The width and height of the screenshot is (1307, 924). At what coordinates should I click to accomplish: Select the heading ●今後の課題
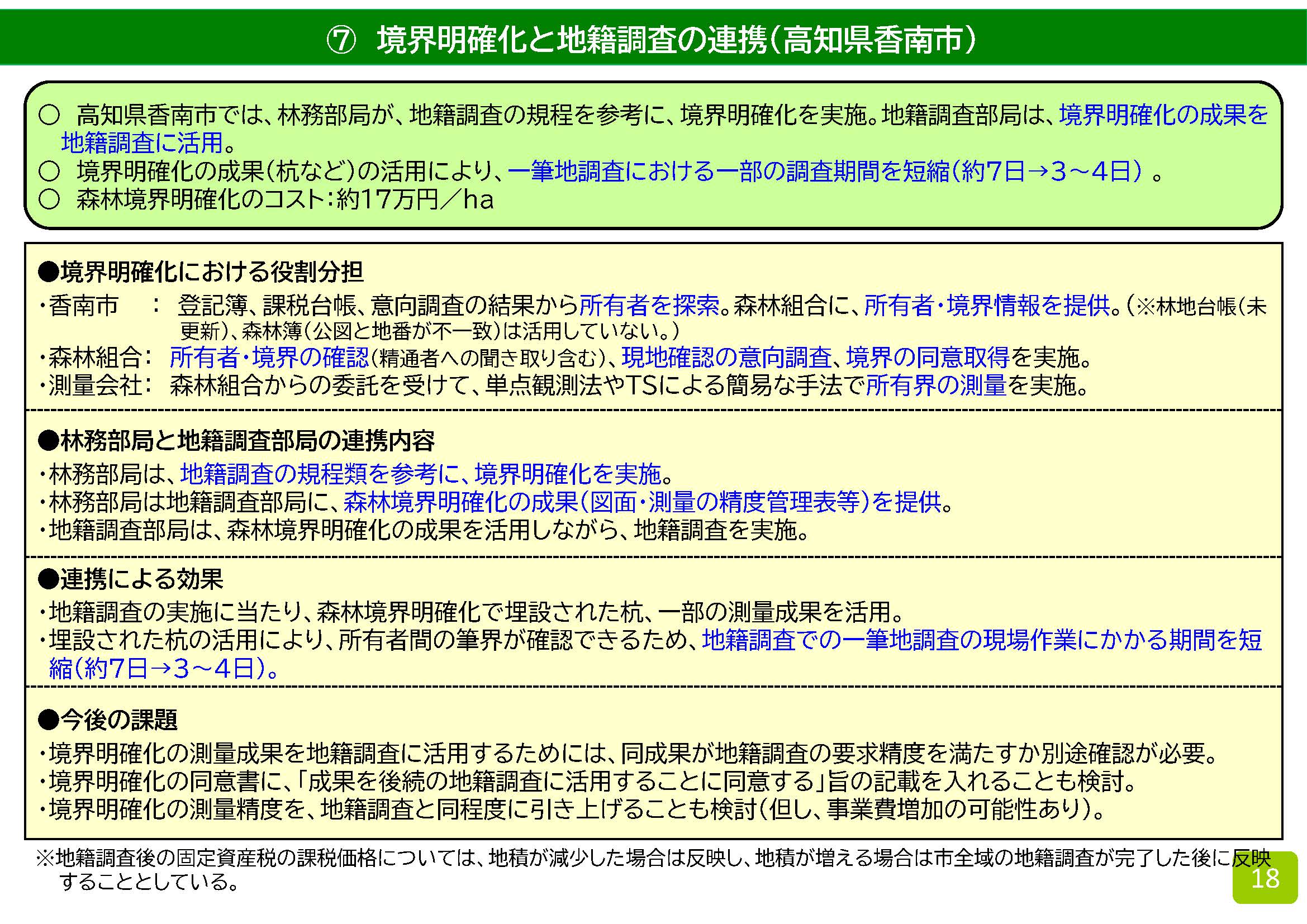pos(108,720)
